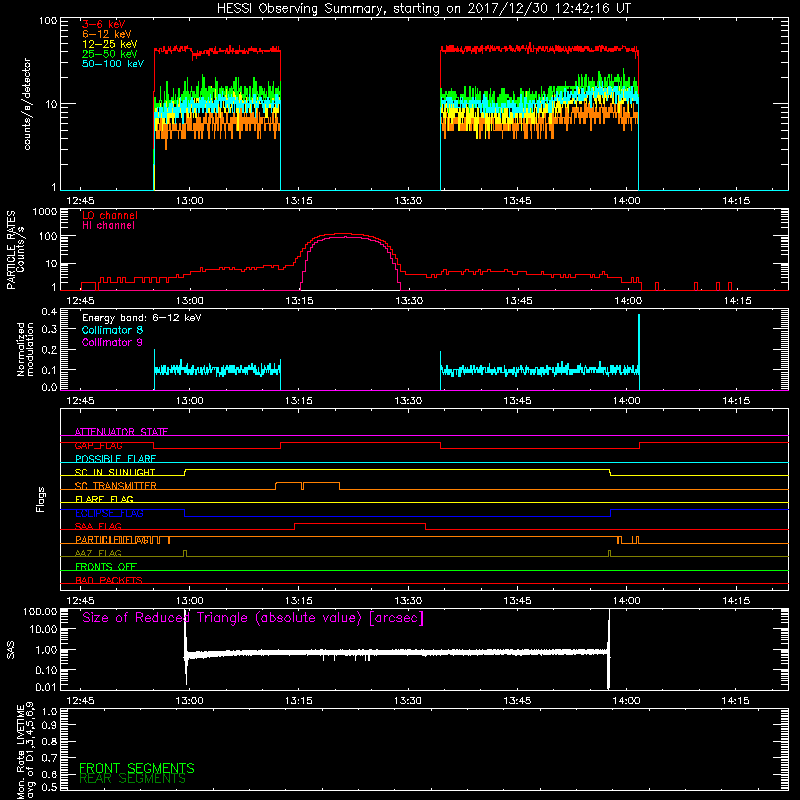The image size is (800, 800).
Task: Select the SC_IN_SUNLIGHT flag label
Action: [x=115, y=472]
